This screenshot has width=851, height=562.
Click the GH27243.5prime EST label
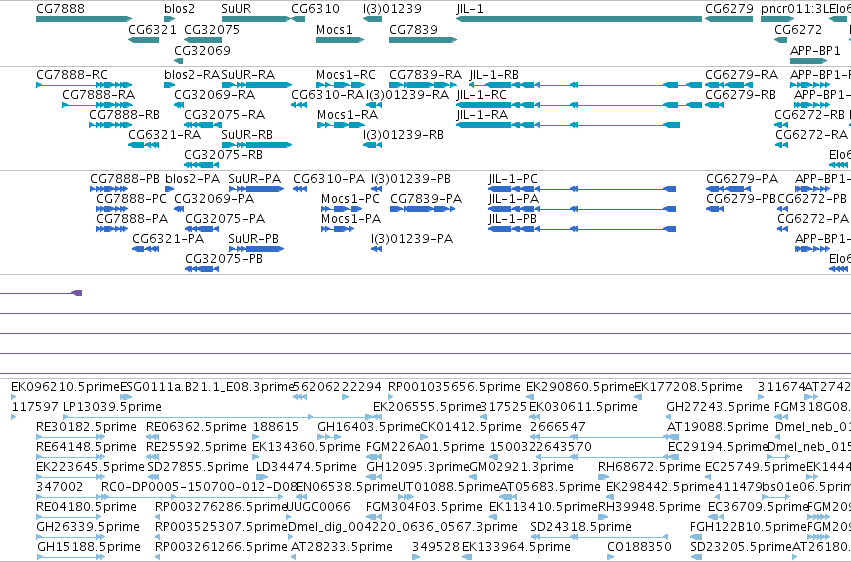click(718, 407)
